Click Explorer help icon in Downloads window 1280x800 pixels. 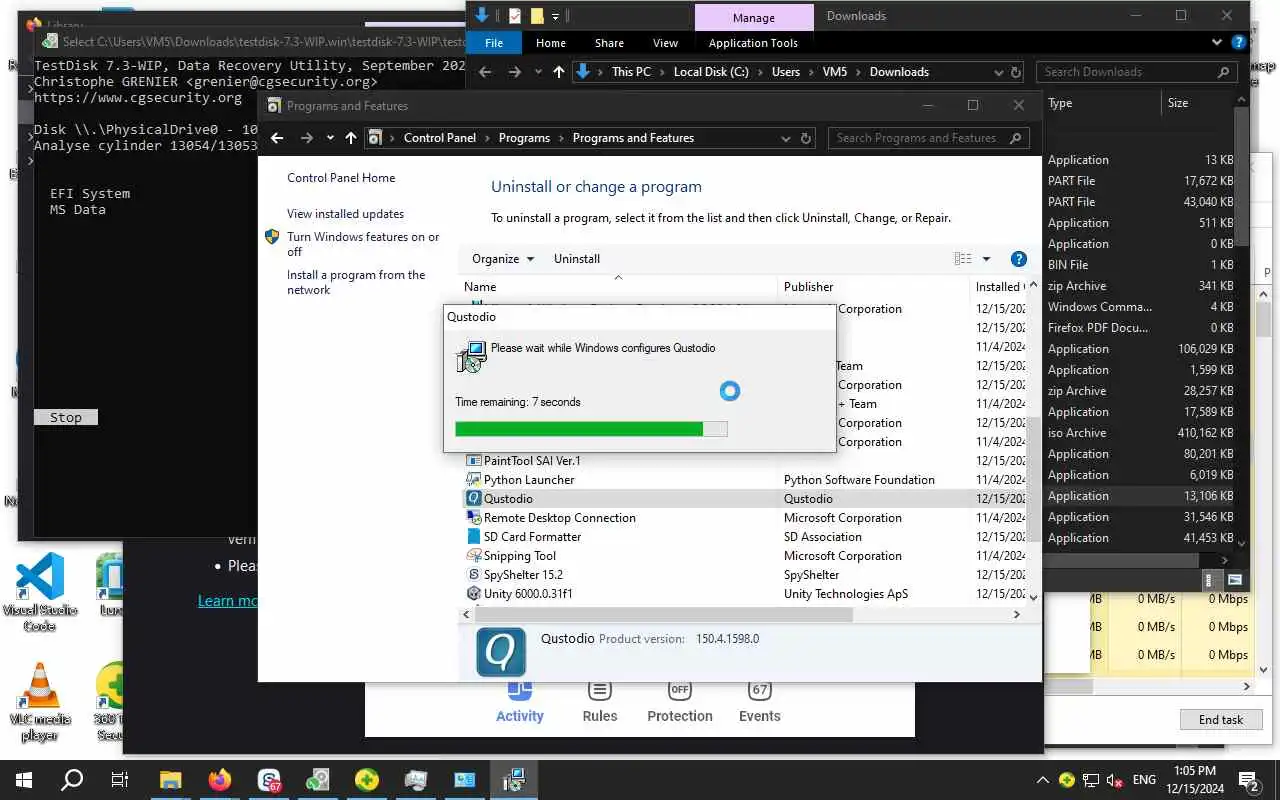(1239, 43)
